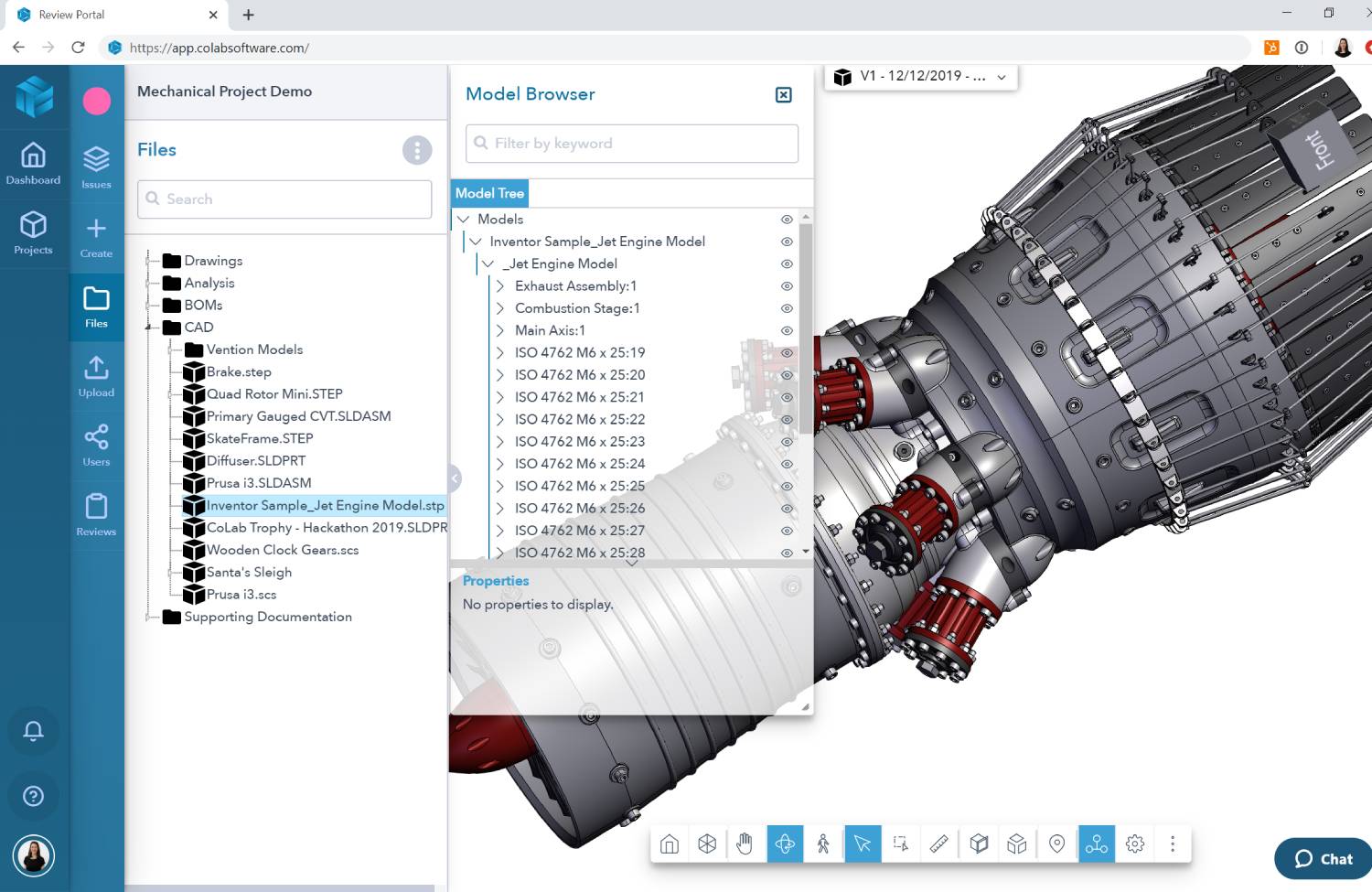Toggle visibility of ISO 4762 M6 x 25:27
This screenshot has height=892, width=1372.
(787, 531)
